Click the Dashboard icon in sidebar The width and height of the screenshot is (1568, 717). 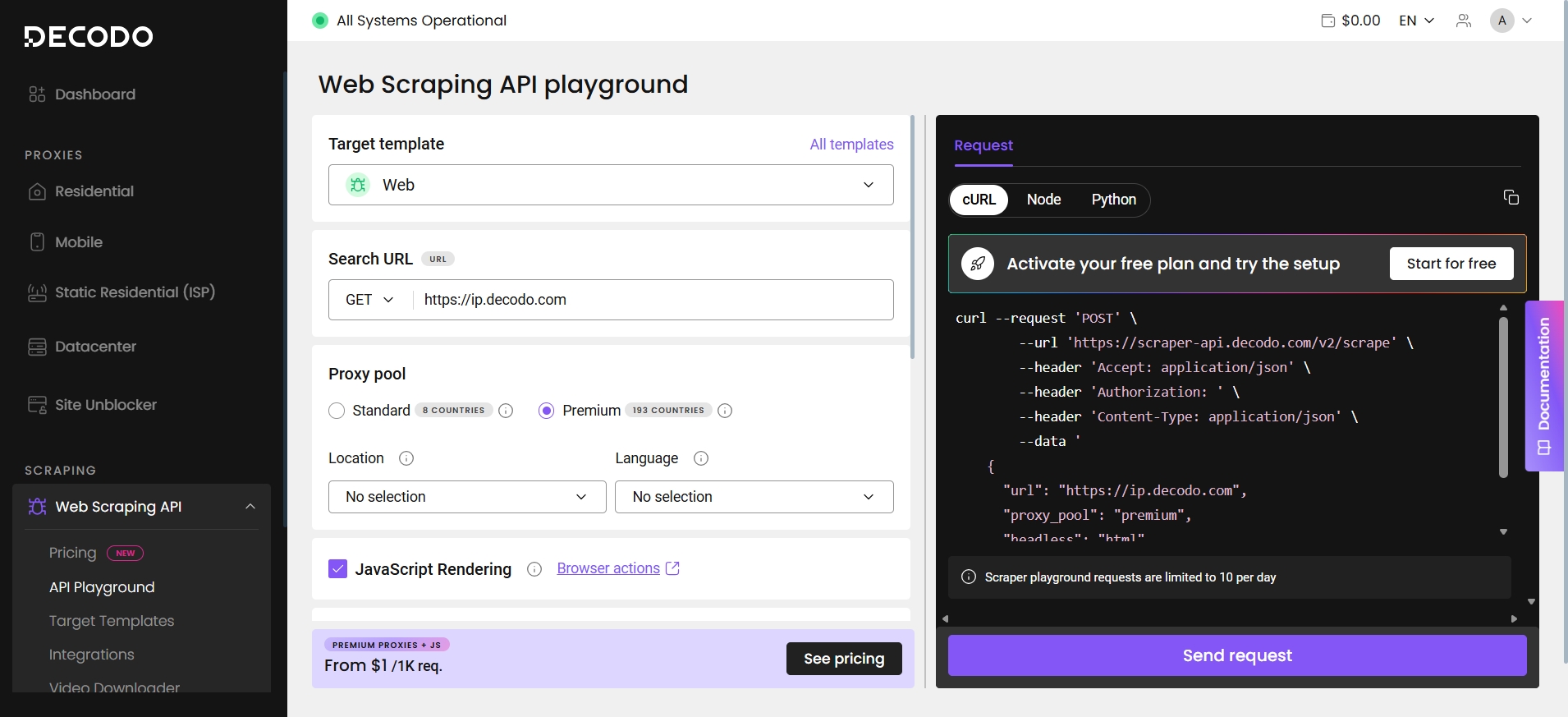37,94
